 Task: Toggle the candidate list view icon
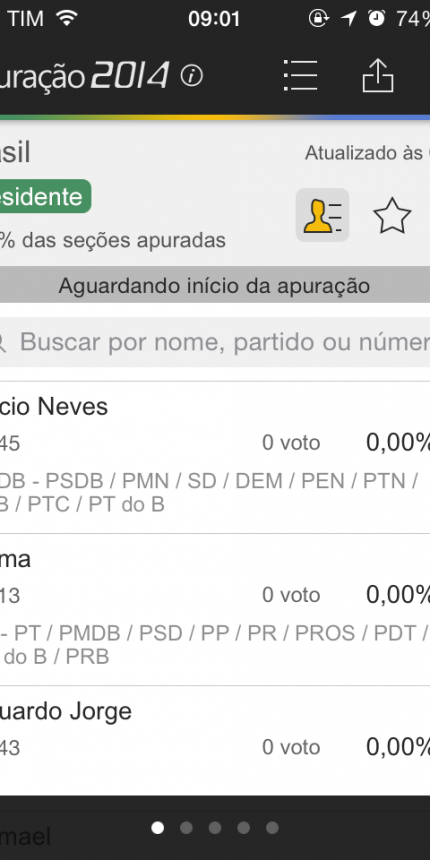pos(322,215)
